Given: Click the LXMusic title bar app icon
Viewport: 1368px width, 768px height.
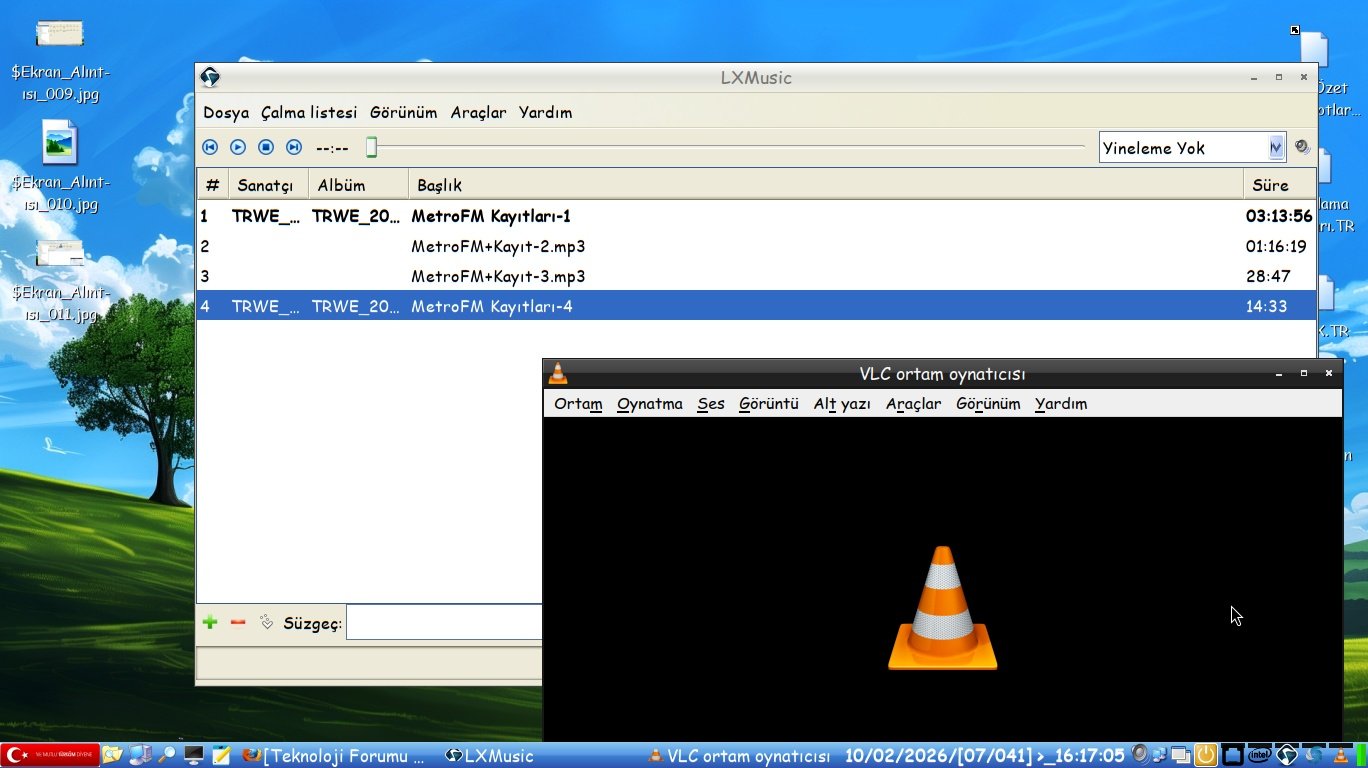Looking at the screenshot, I should [x=210, y=78].
